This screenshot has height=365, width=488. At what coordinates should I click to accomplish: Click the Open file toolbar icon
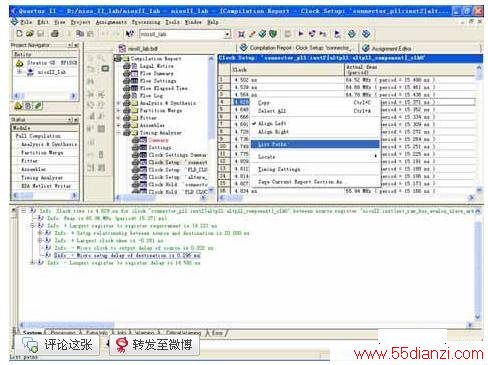coord(30,33)
